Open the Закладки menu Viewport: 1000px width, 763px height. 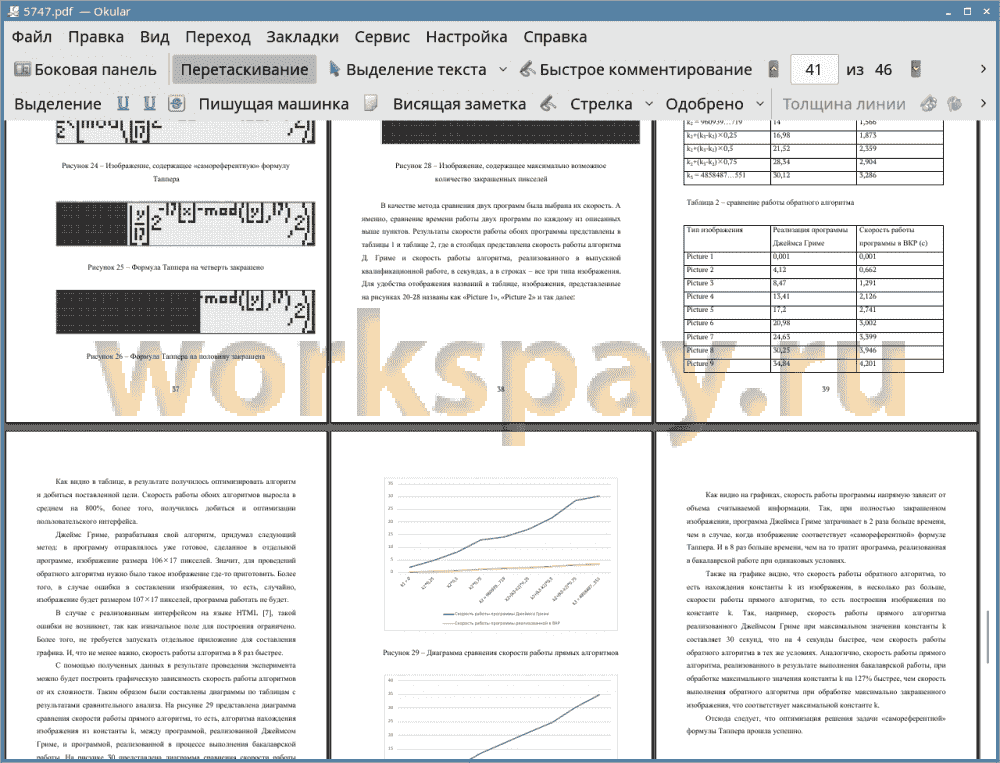pyautogui.click(x=302, y=37)
